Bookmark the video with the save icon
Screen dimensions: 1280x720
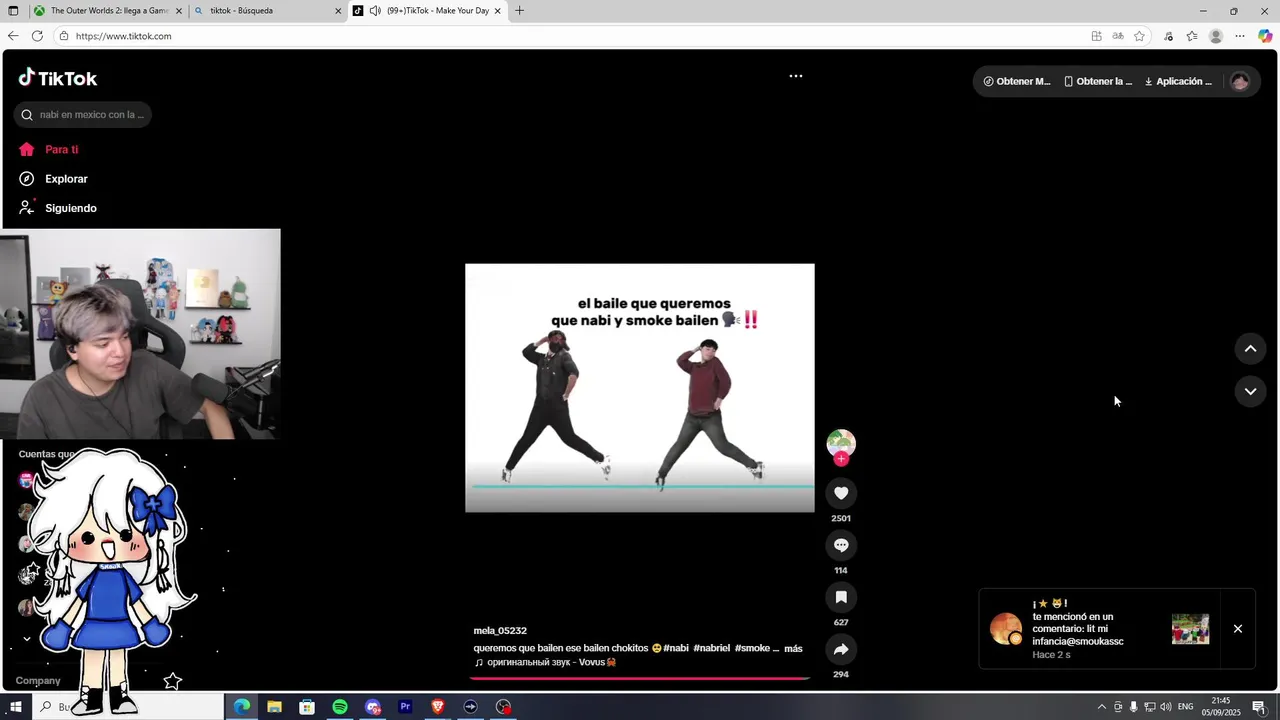(841, 597)
